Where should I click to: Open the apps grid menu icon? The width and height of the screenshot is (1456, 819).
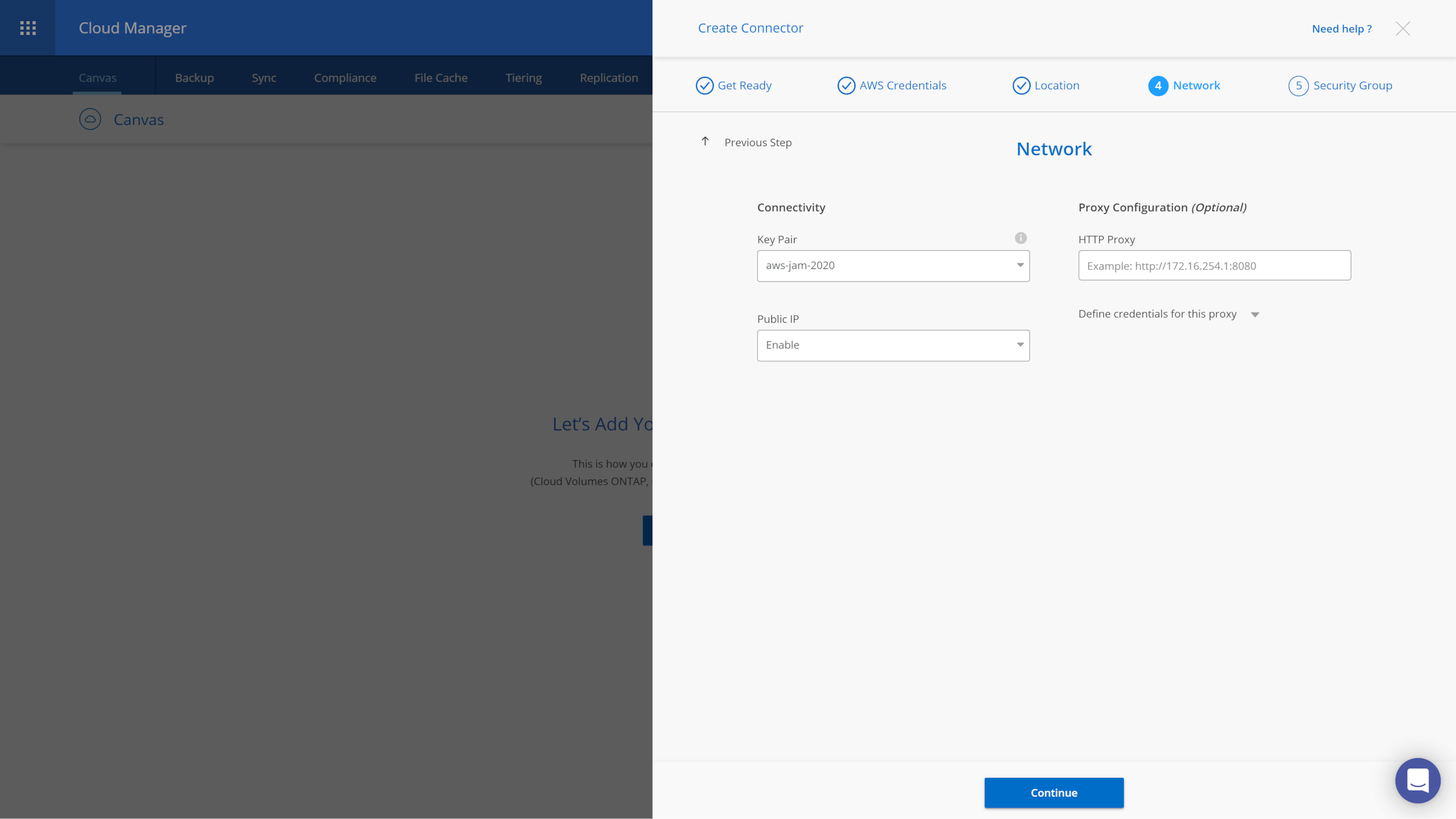(28, 28)
